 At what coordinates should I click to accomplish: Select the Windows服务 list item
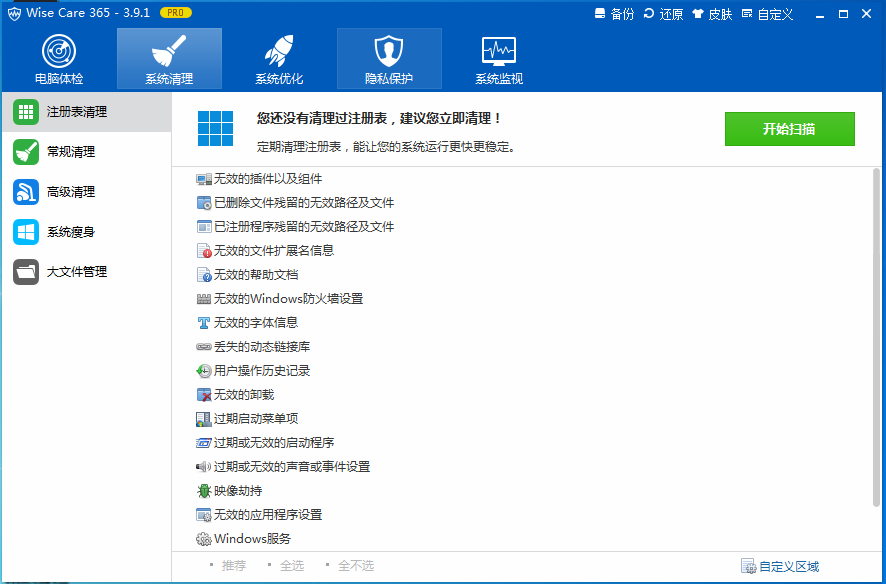pos(251,539)
